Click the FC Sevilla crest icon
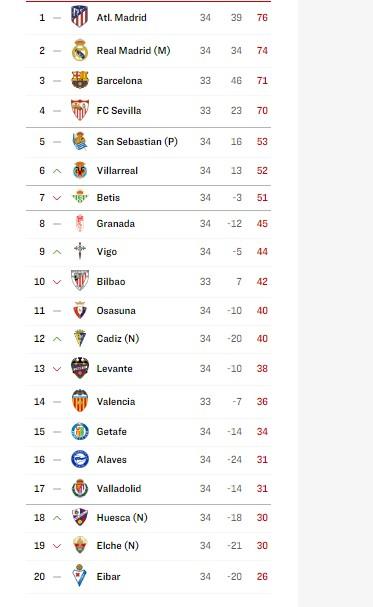Viewport: 373px width, 607px height. pos(80,110)
